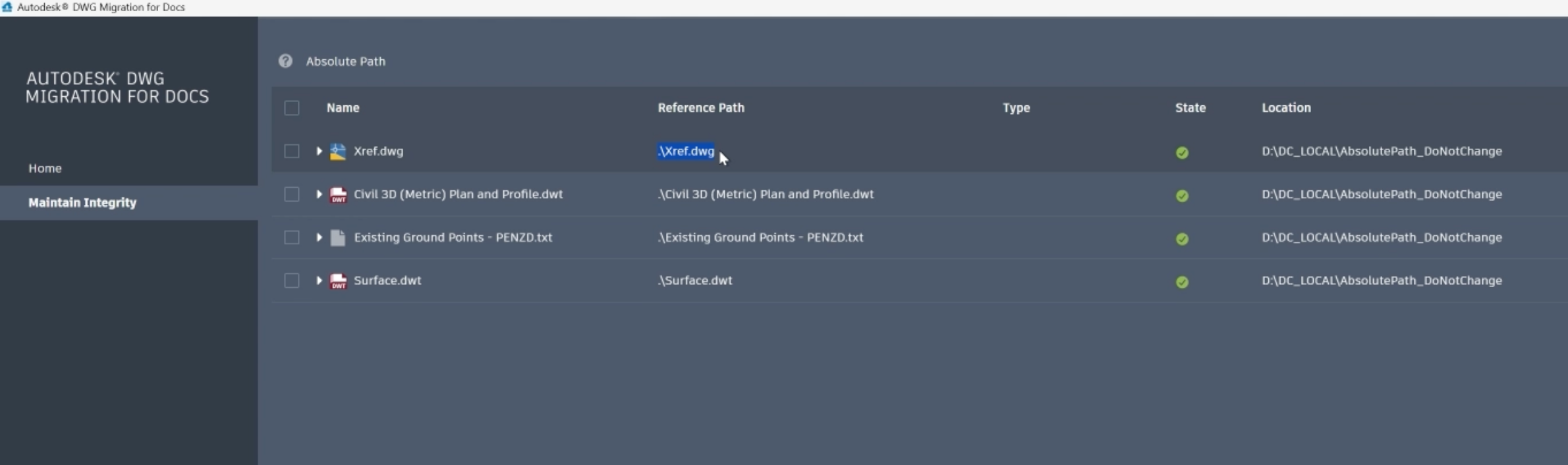Click the Autodesk app icon in title bar
This screenshot has height=465, width=1568.
pyautogui.click(x=7, y=7)
